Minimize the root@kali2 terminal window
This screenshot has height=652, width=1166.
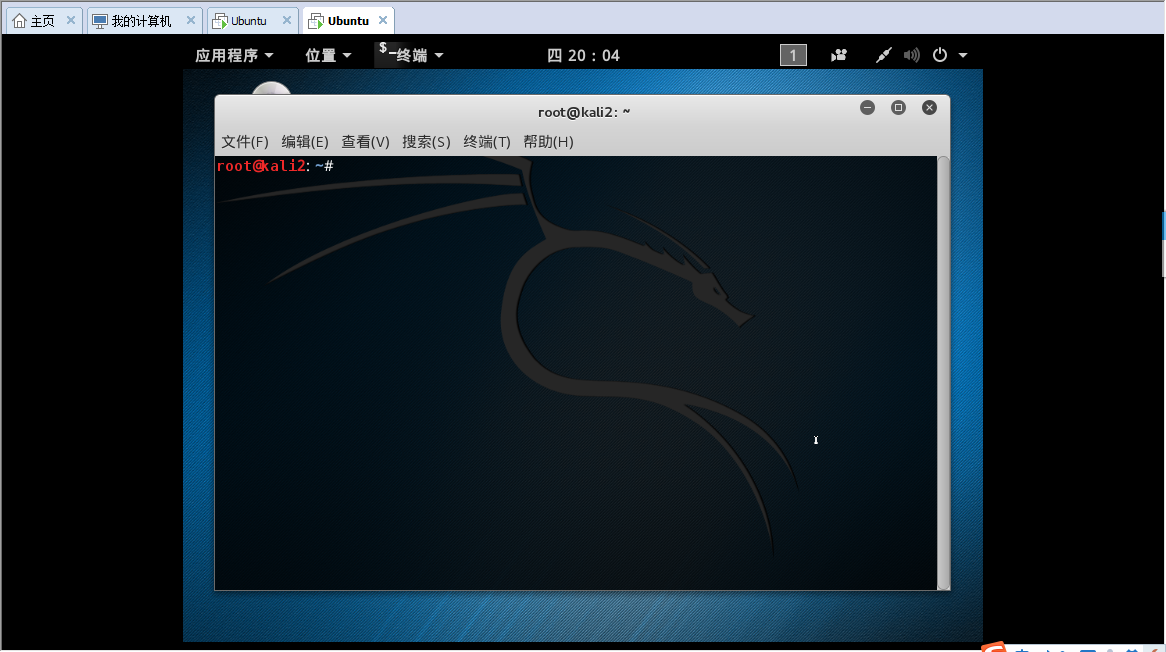[x=867, y=108]
